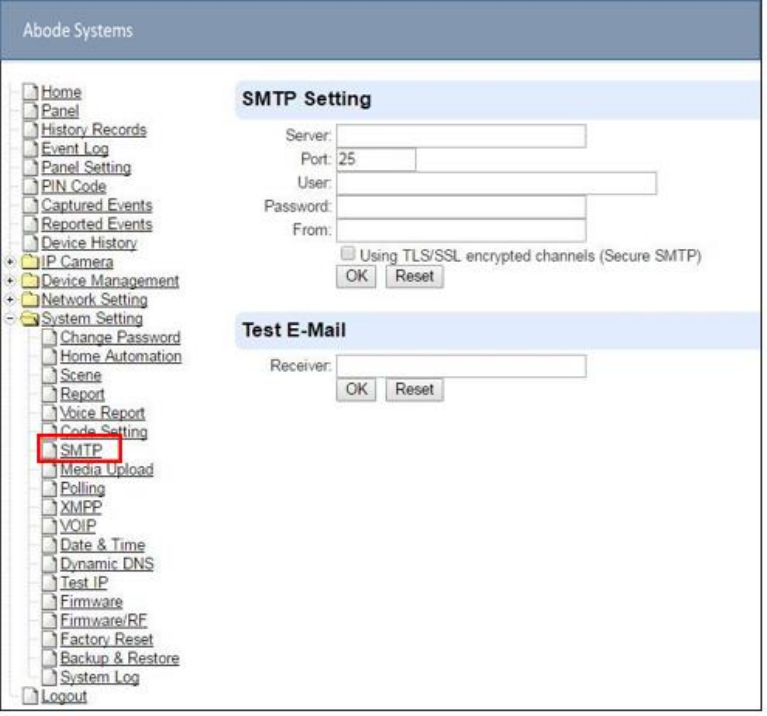Screen dimensions: 767x716
Task: Click the folder icon next to IP Camera
Action: tap(30, 262)
